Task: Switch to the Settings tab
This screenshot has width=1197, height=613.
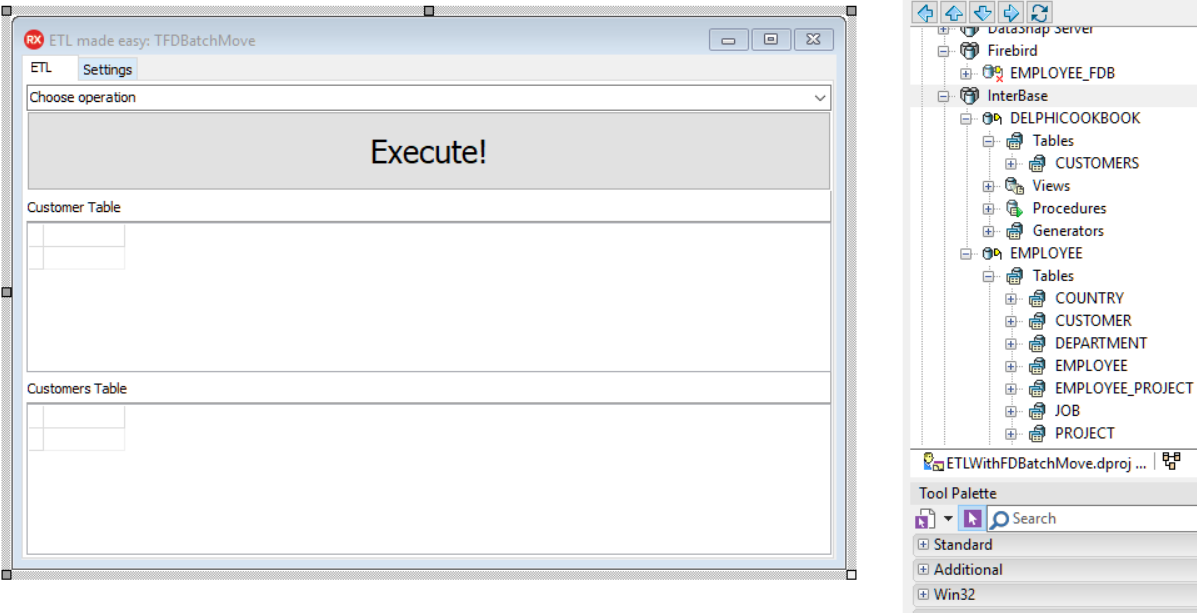Action: click(x=108, y=69)
